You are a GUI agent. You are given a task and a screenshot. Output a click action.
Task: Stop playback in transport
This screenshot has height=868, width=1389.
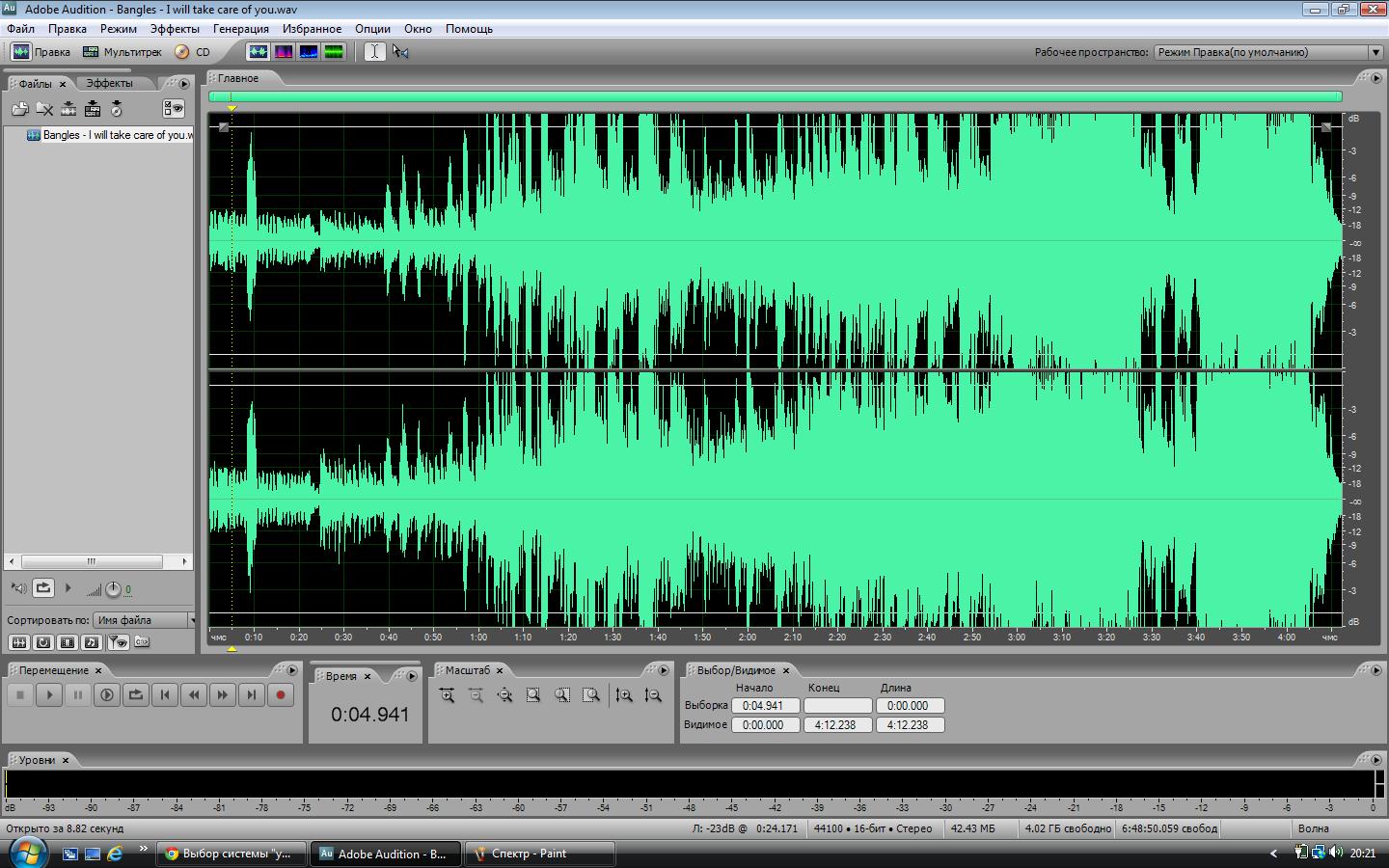coord(20,694)
